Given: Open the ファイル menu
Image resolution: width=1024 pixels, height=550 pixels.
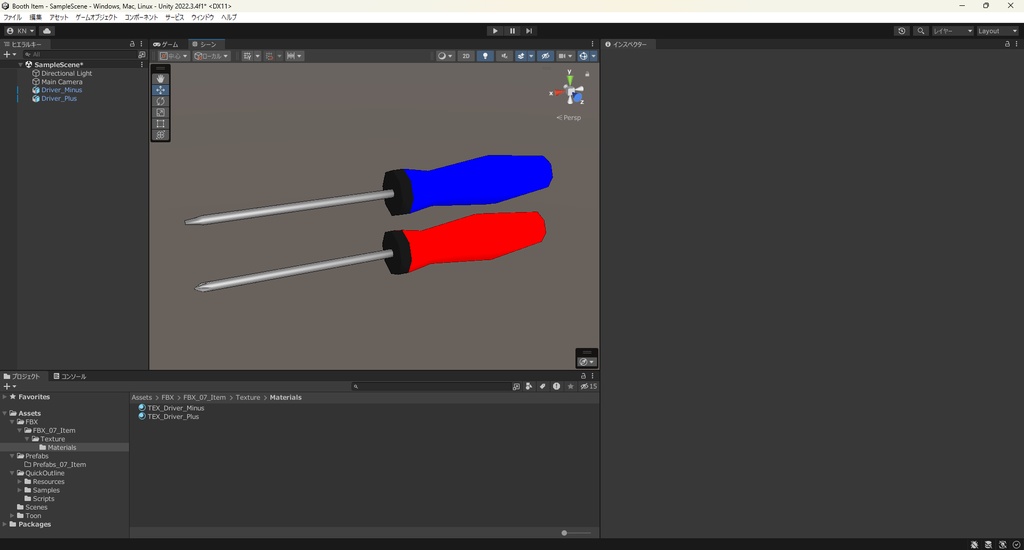Looking at the screenshot, I should tap(12, 18).
